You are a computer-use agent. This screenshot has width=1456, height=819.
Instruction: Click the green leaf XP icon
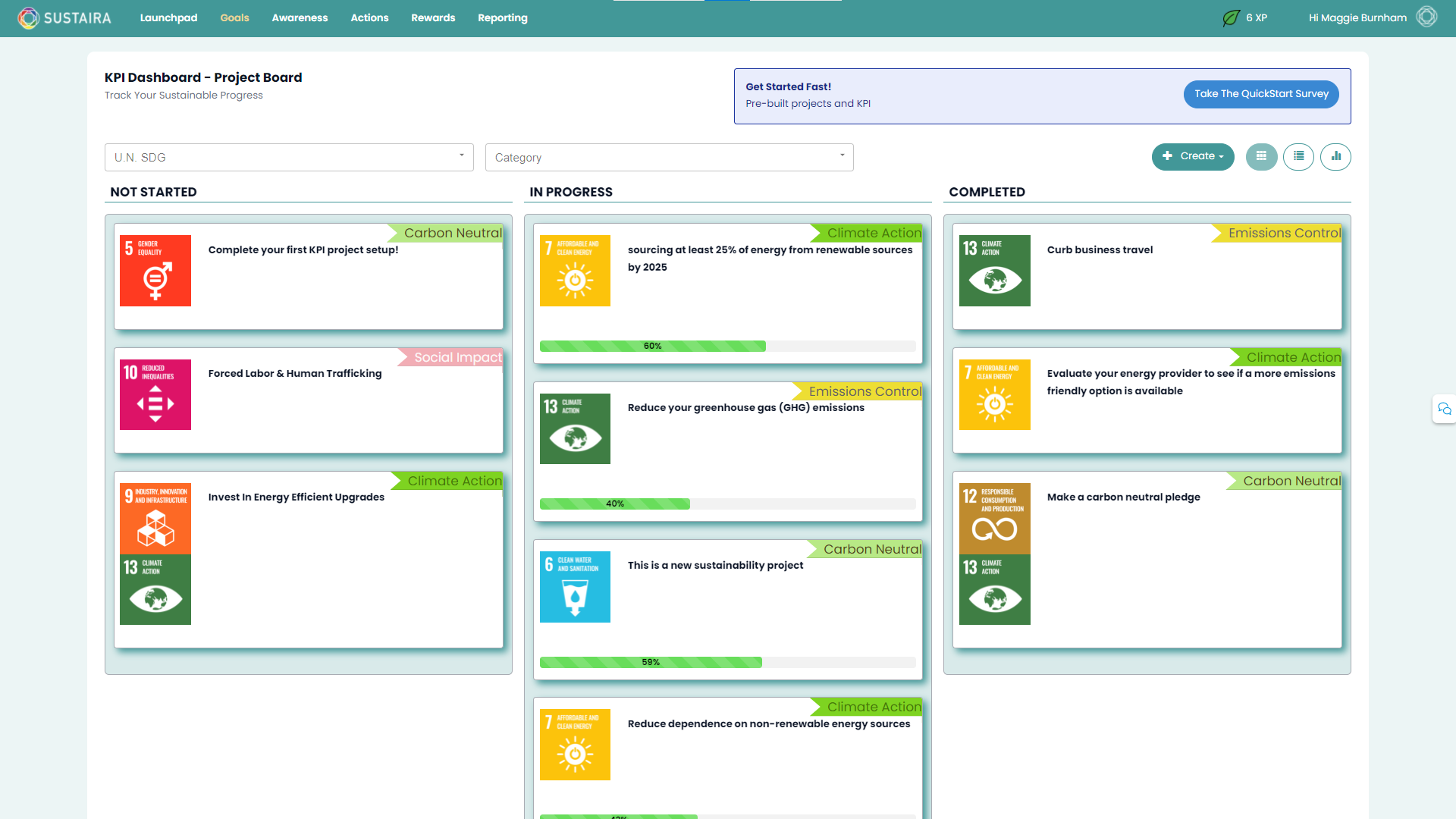pos(1231,17)
